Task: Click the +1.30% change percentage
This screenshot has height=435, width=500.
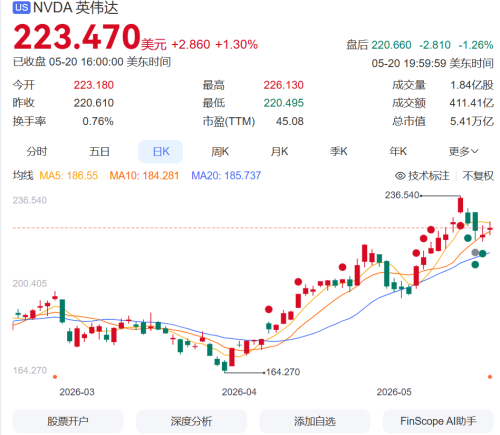Action: click(x=237, y=45)
